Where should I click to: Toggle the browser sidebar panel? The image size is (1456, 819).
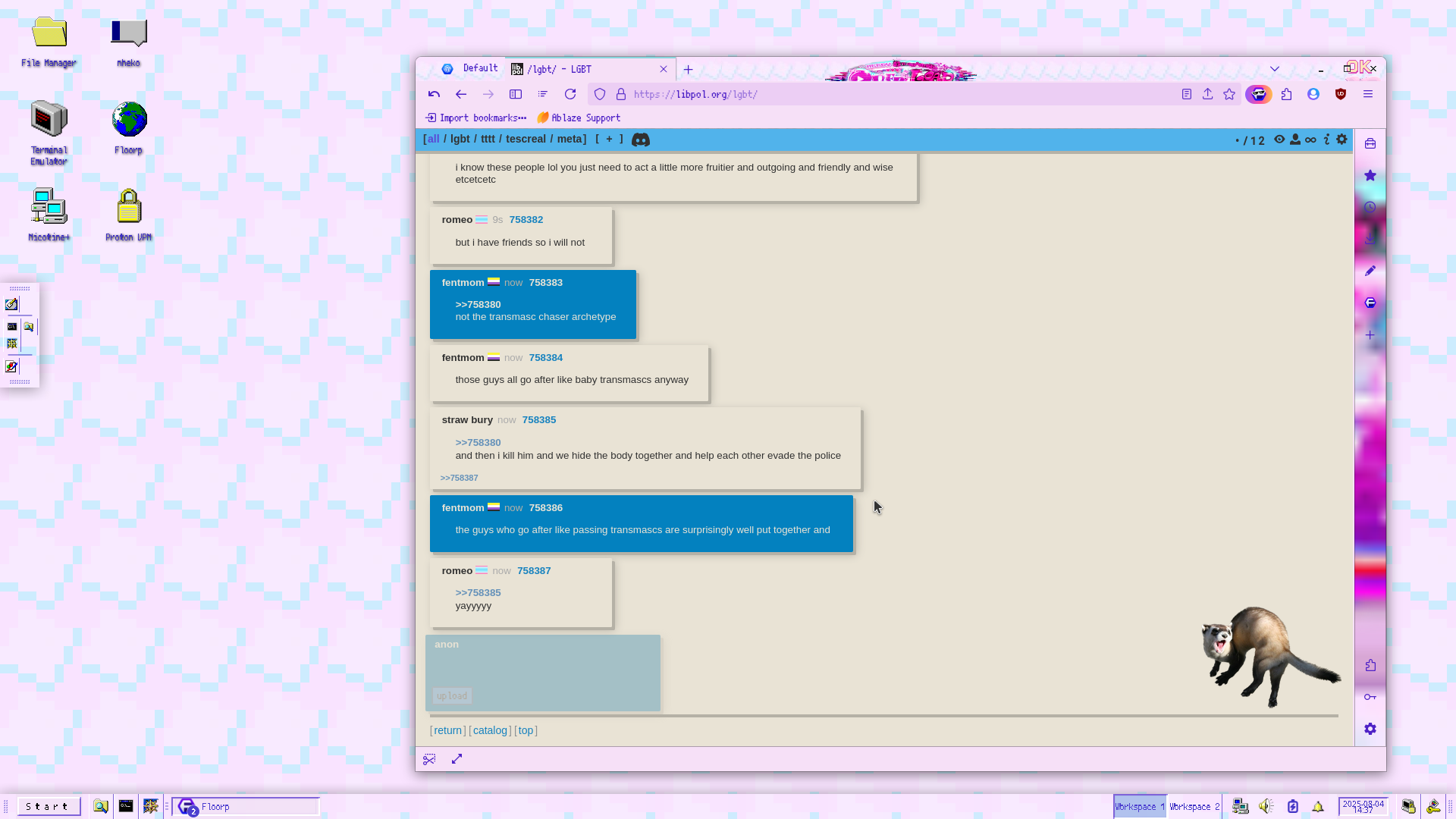516,94
